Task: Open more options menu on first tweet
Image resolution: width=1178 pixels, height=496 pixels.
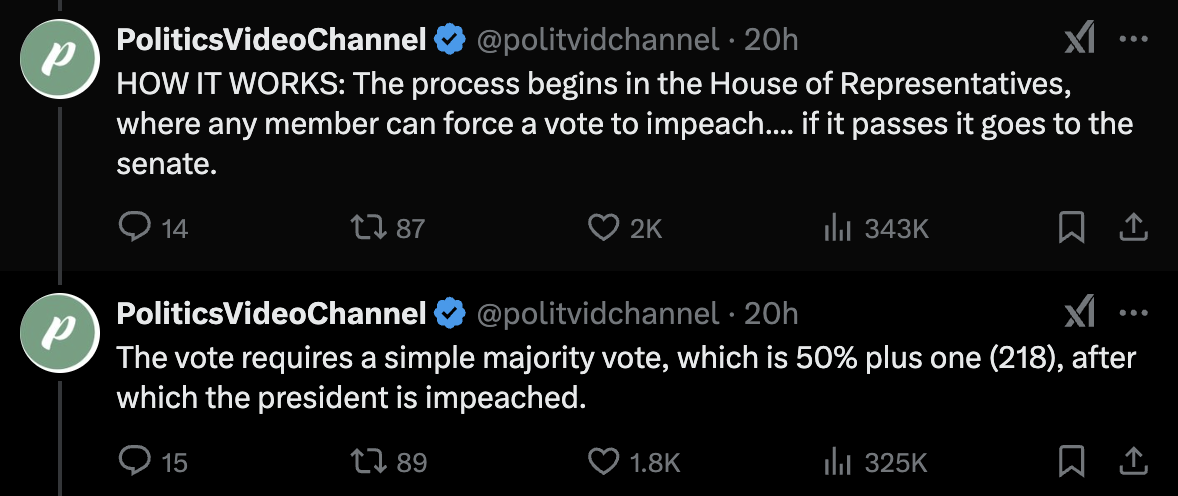Action: coord(1134,40)
